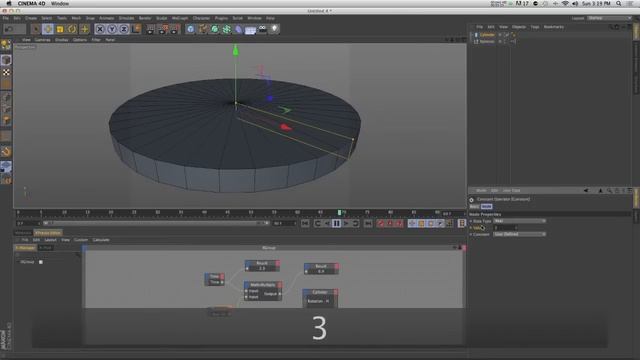Click the purple deformer icon
Image resolution: width=640 pixels, height=360 pixels.
[239, 29]
